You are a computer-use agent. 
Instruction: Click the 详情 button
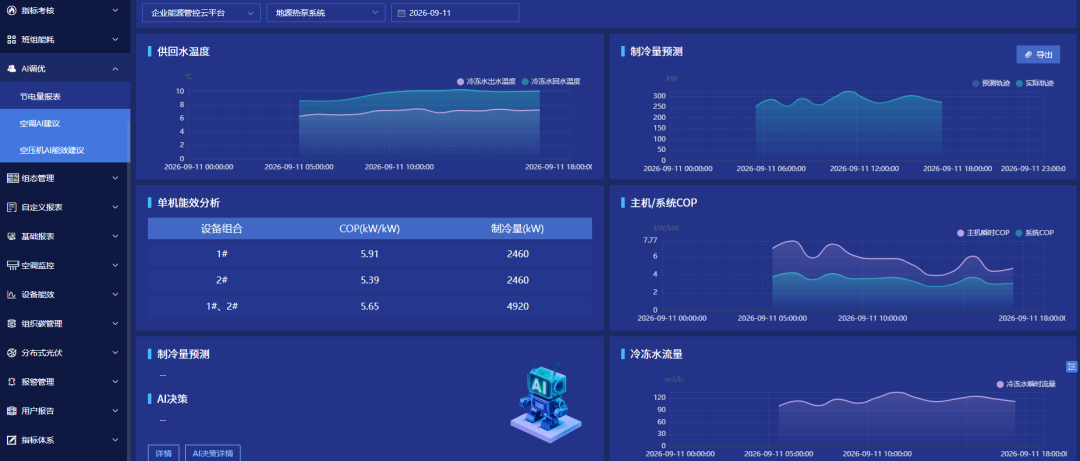coord(163,453)
